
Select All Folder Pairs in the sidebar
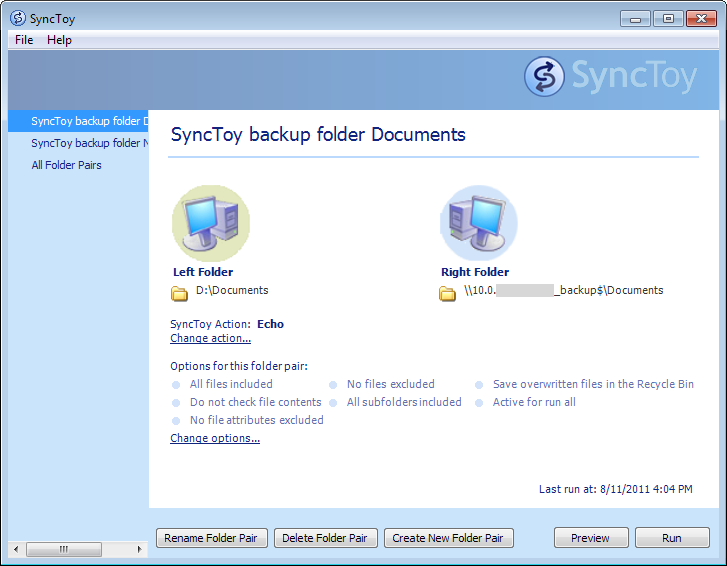pos(66,165)
